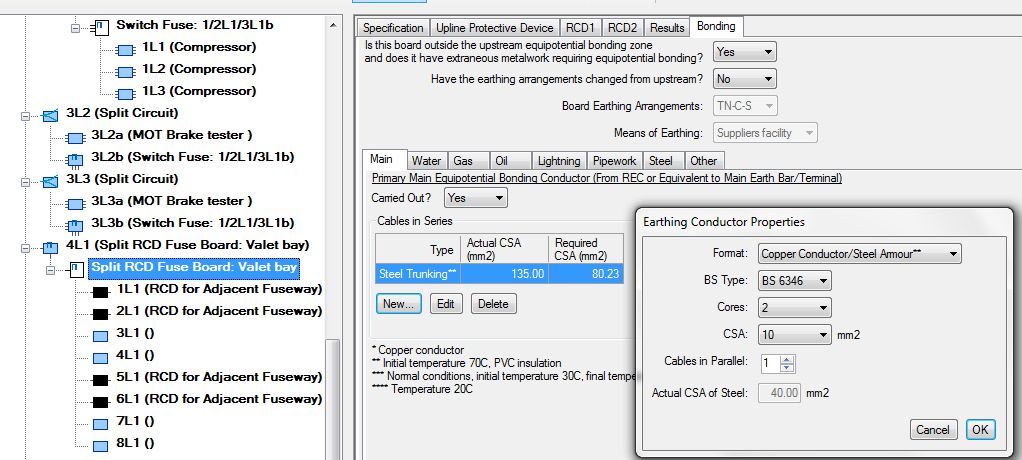
Task: Click the 80.23 Required CSA cell
Action: [x=586, y=274]
